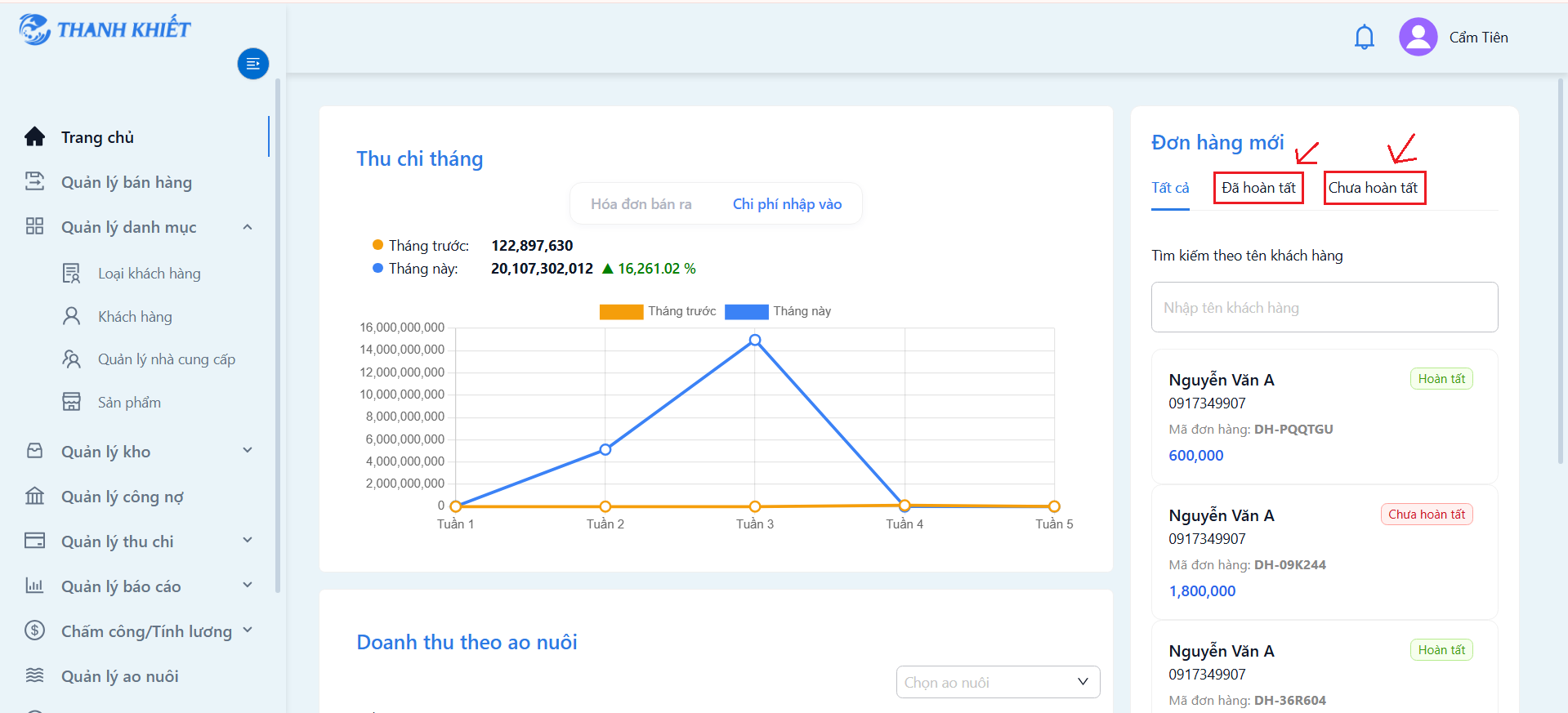Viewport: 1568px width, 713px height.
Task: Expand Chấm công/Tính lương chevron
Action: (248, 631)
